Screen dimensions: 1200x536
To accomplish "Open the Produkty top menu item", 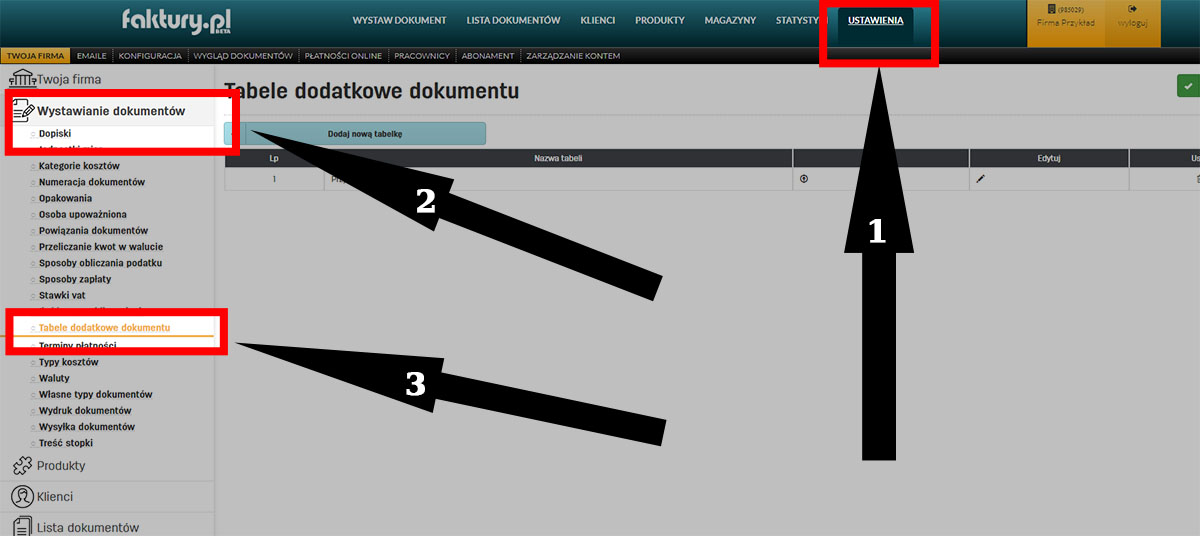I will [660, 20].
